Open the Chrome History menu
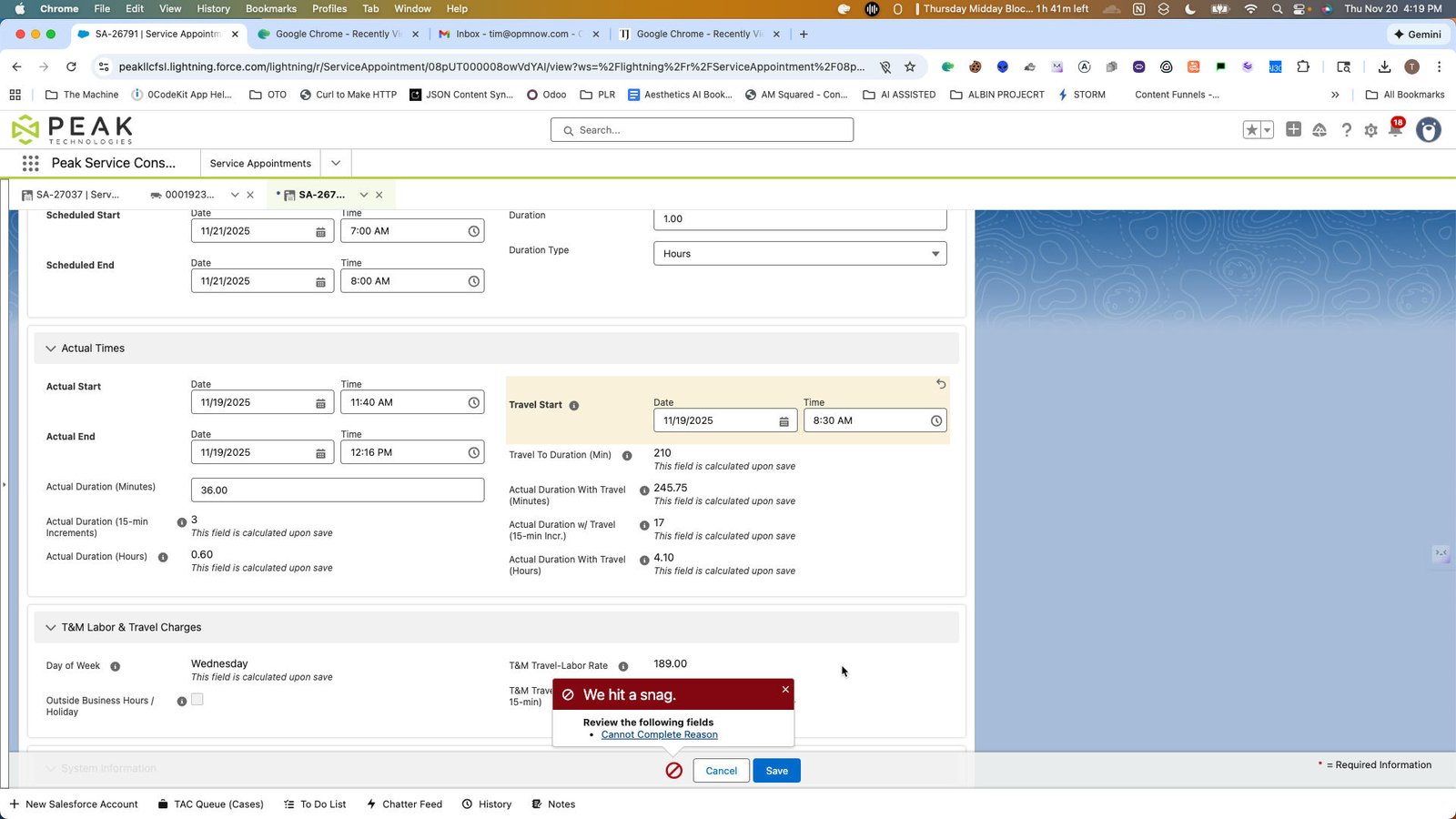The width and height of the screenshot is (1456, 819). click(214, 9)
